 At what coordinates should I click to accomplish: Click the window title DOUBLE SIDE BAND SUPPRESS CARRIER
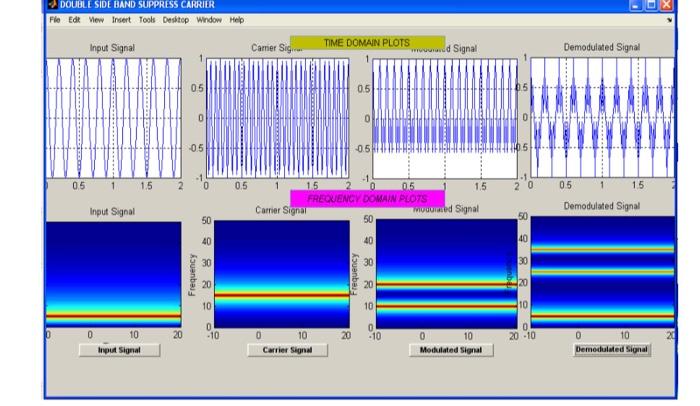pos(137,4)
